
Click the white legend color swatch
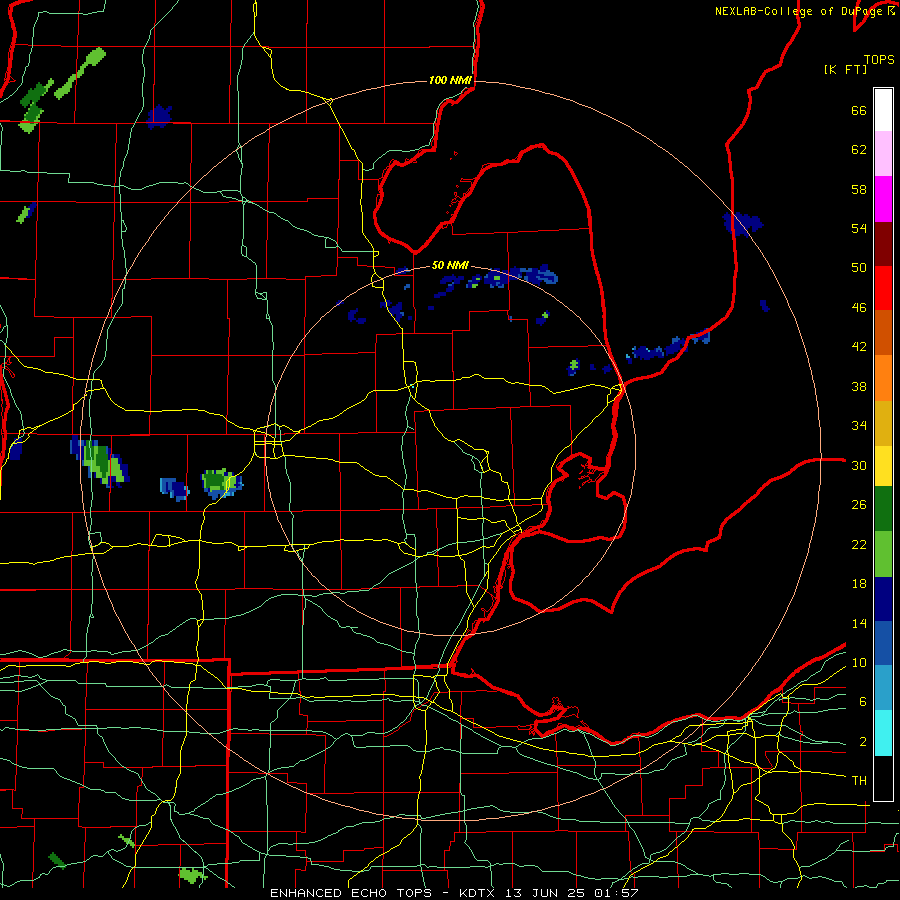click(x=883, y=110)
